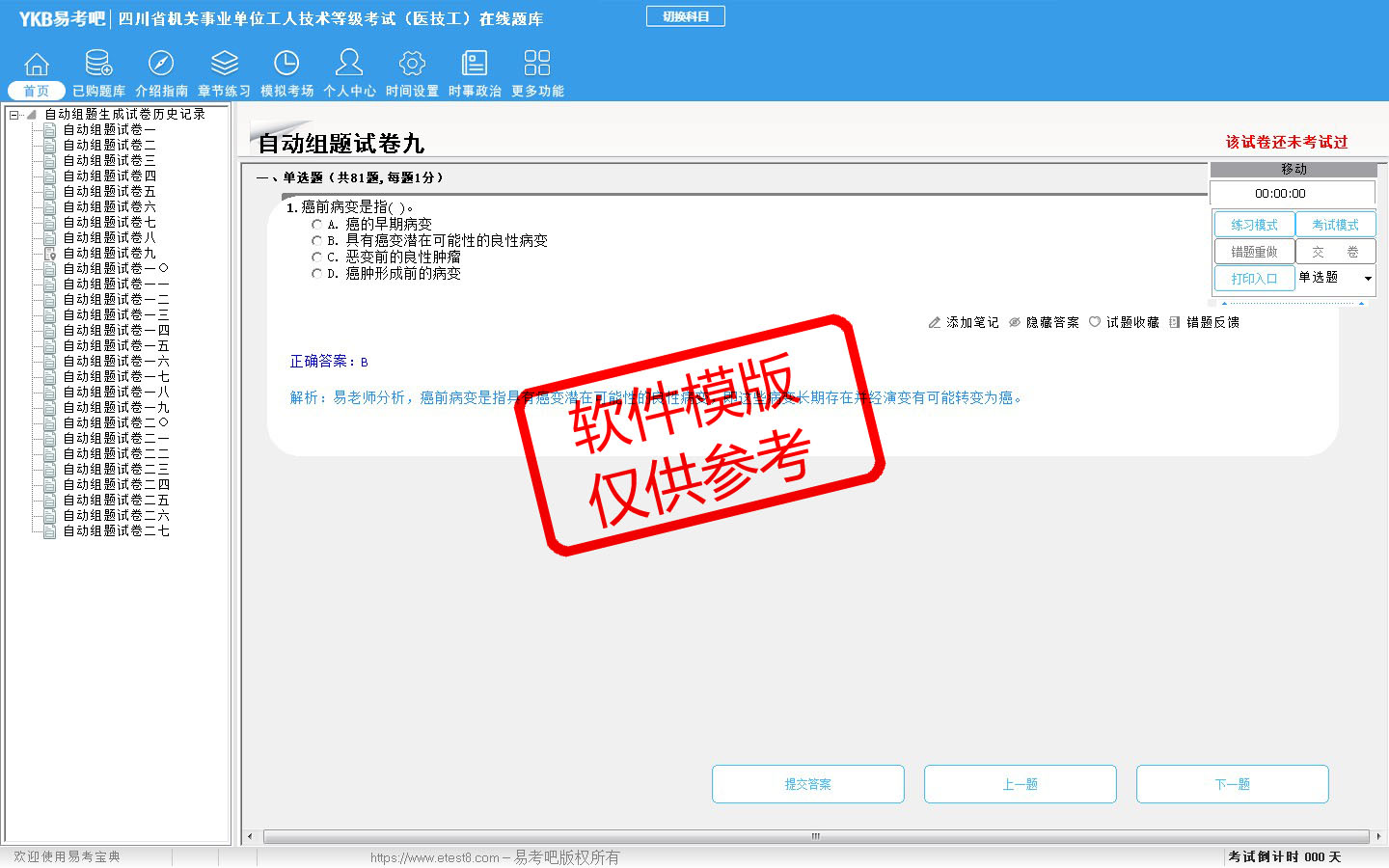1389x868 pixels.
Task: Click the https://www.etest8.com status bar link
Action: pyautogui.click(x=435, y=857)
